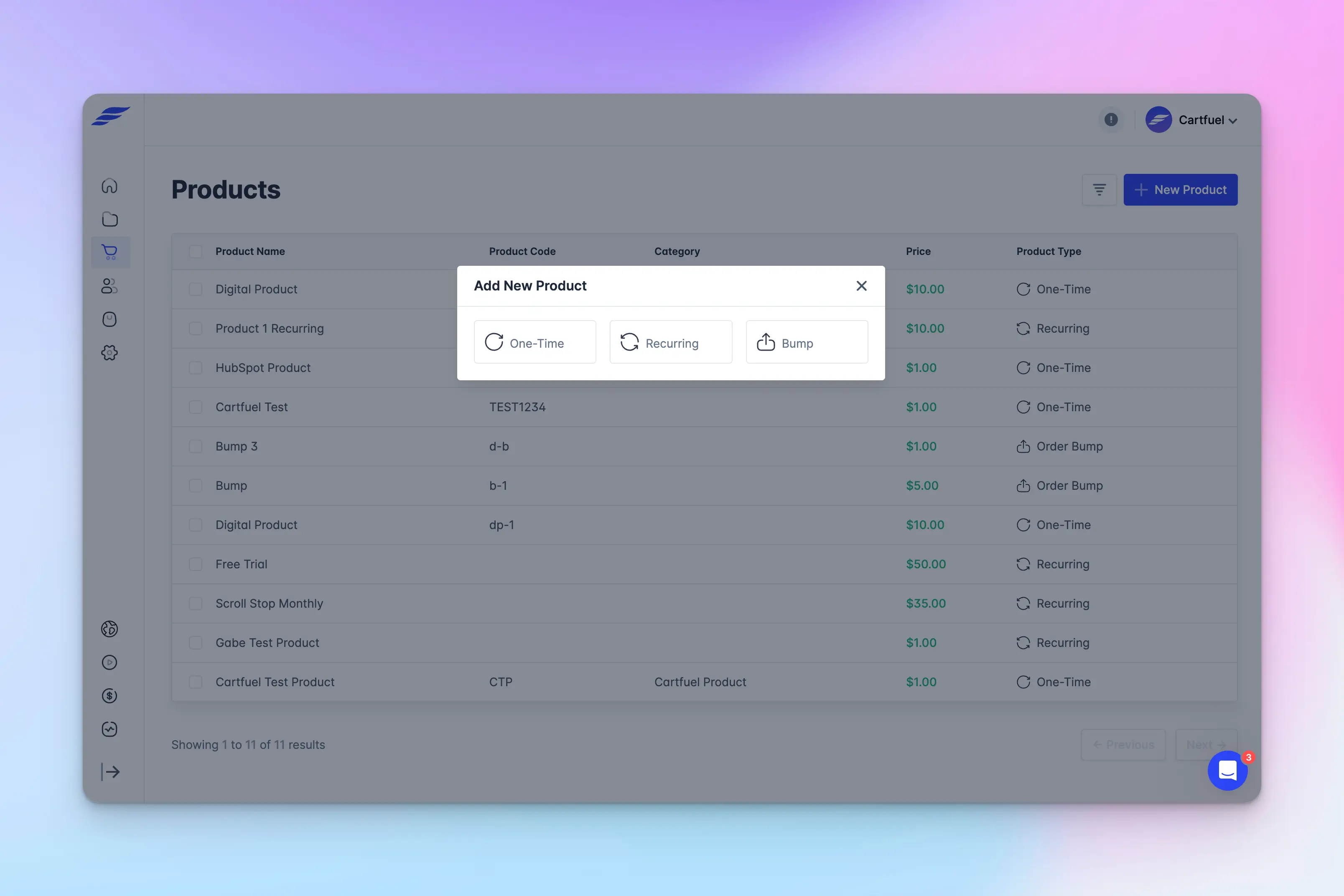Image resolution: width=1344 pixels, height=896 pixels.
Task: Click the palette icon in the sidebar
Action: click(110, 629)
